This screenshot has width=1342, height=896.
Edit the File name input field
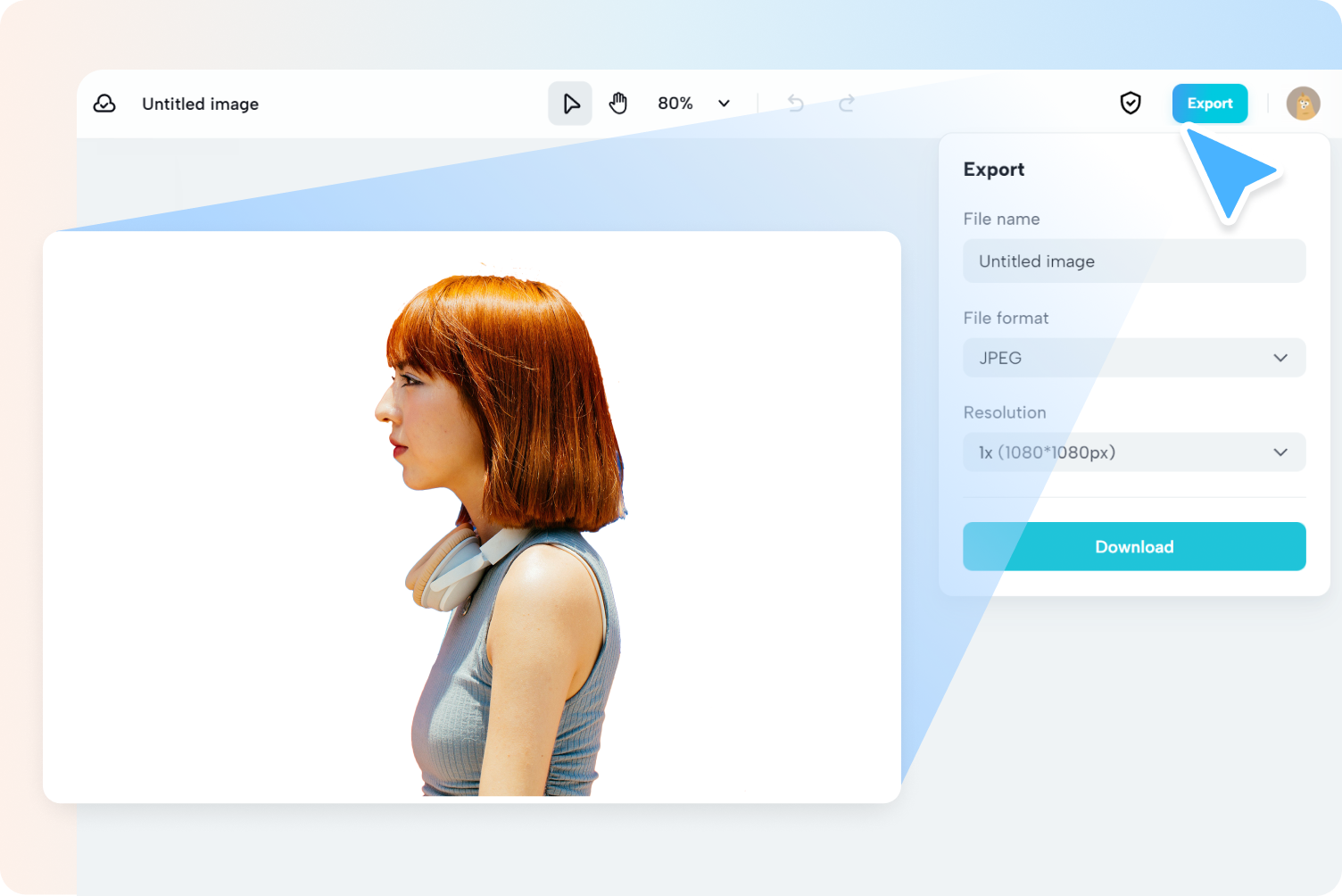1134,261
